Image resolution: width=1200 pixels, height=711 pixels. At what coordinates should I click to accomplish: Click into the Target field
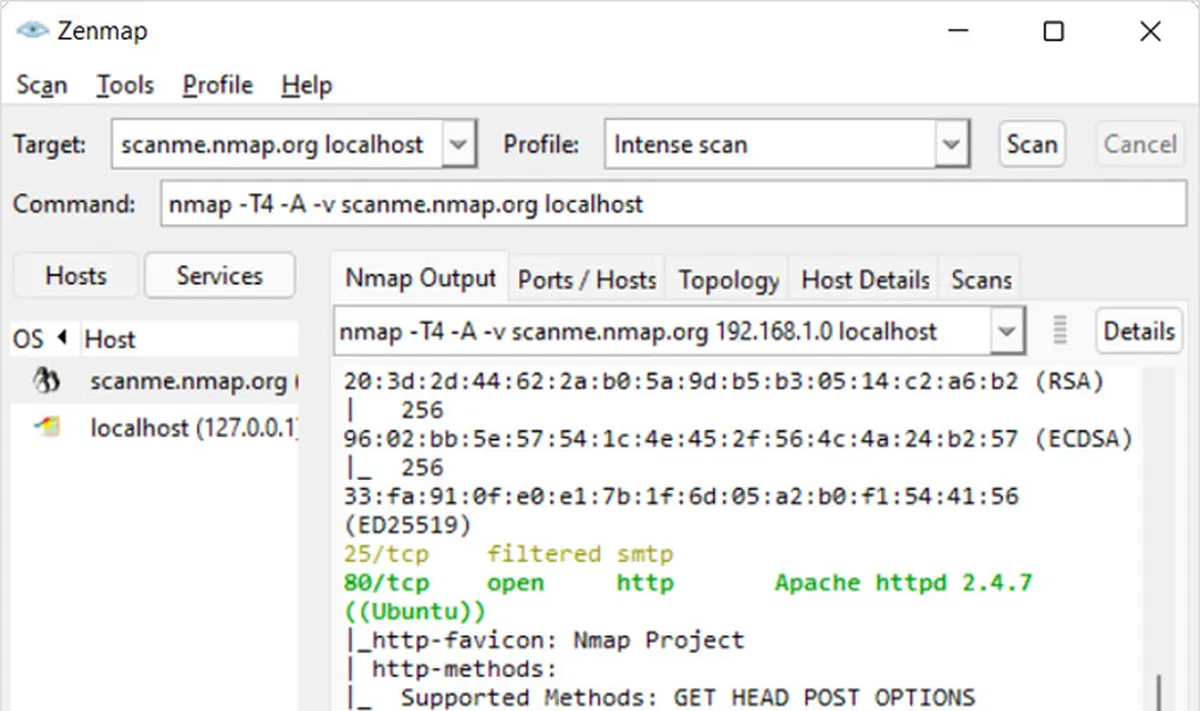277,145
